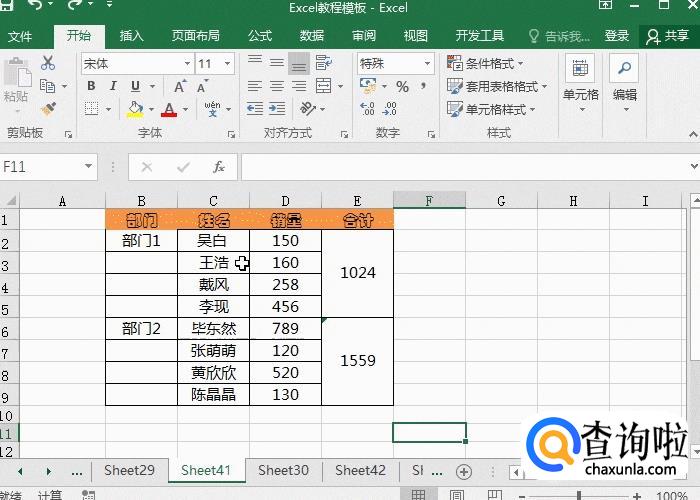Click the 登录 sign-in link
Image resolution: width=700 pixels, height=500 pixels.
[x=617, y=36]
